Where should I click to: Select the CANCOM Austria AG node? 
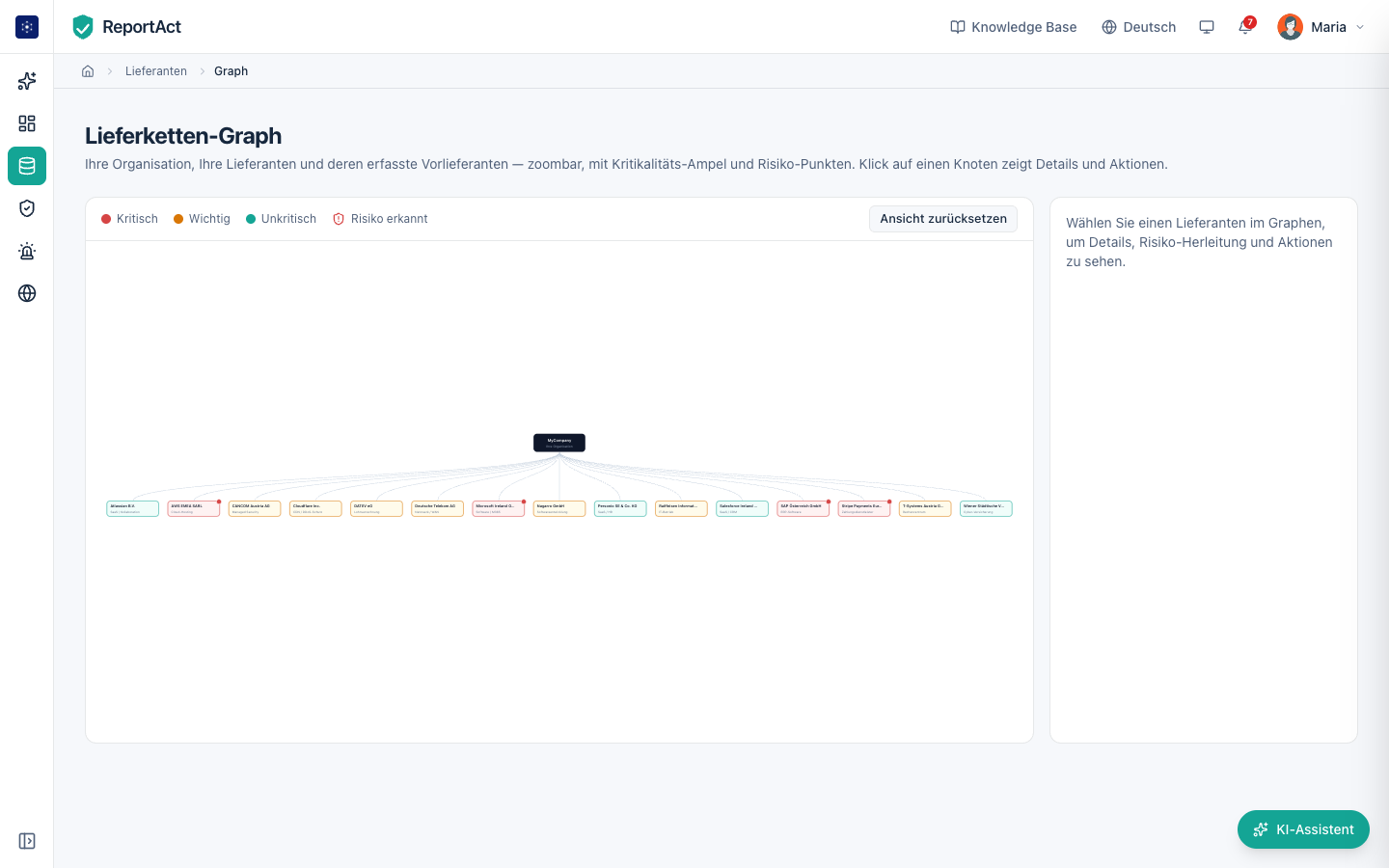tap(255, 508)
